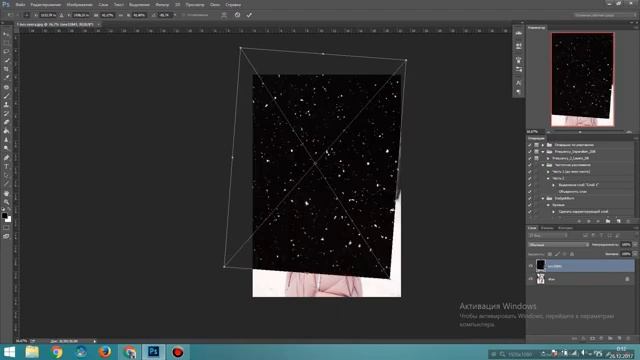
Task: Create a new action set folder
Action: [608, 221]
